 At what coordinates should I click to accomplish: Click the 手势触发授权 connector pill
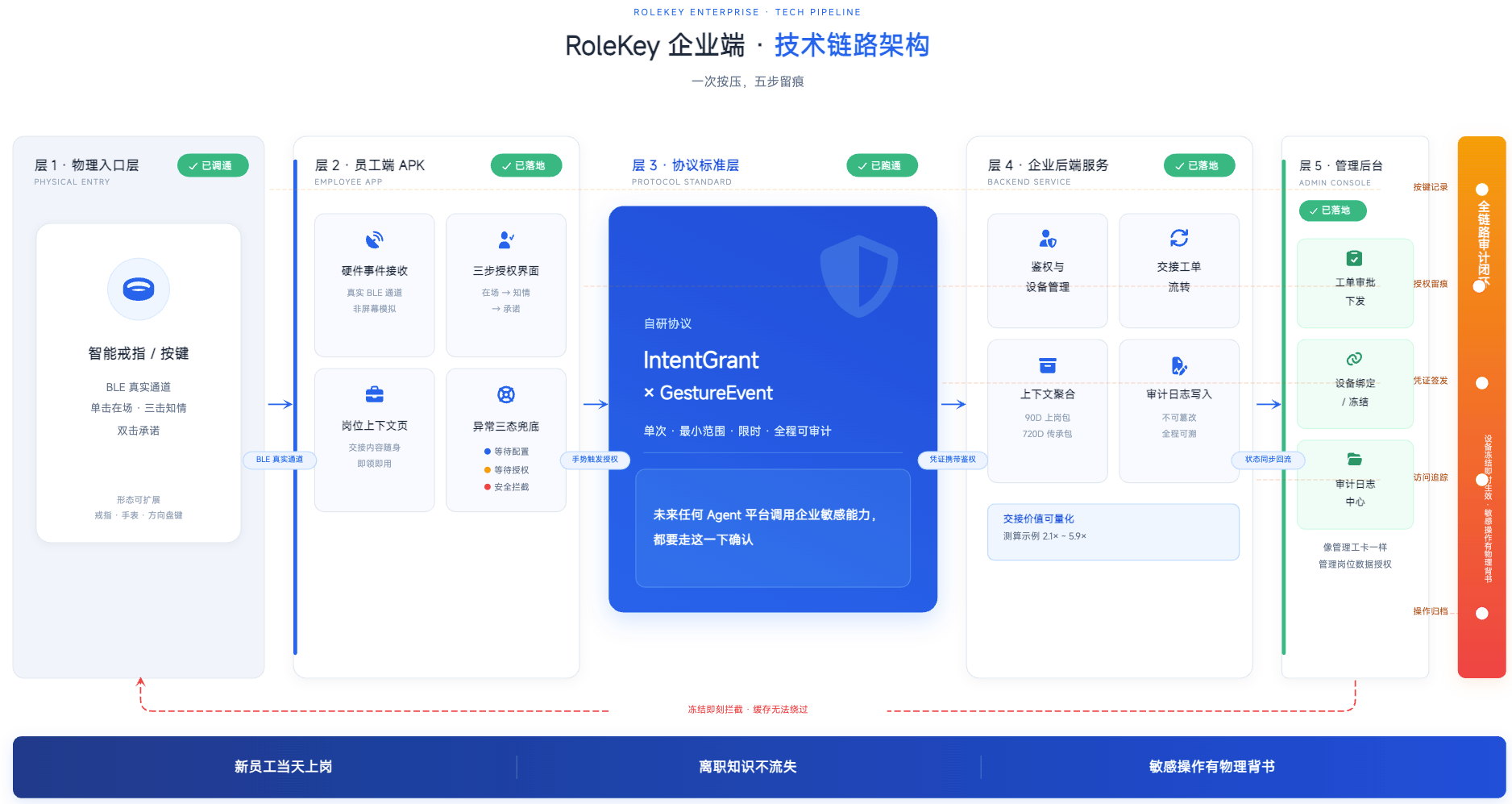pos(595,460)
